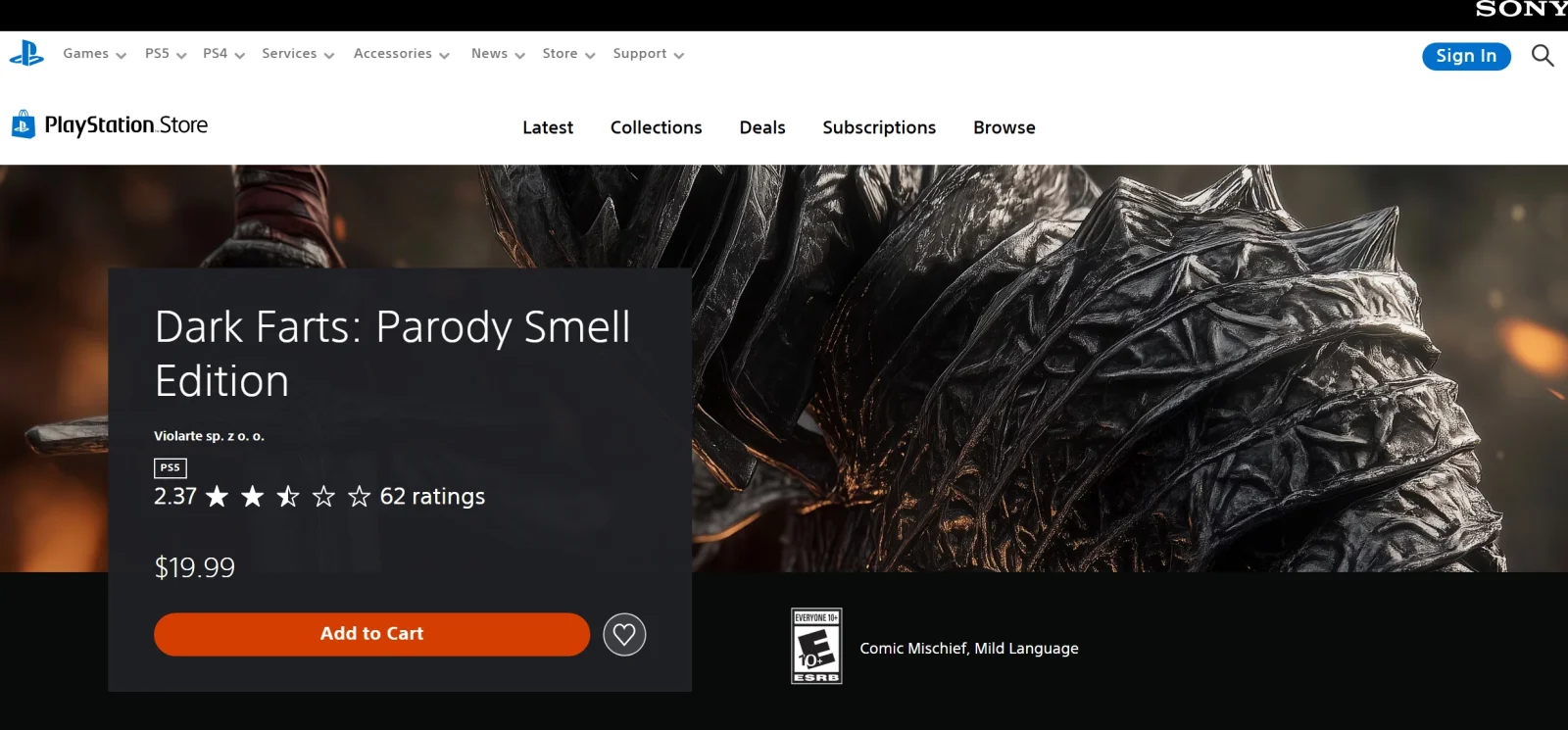Open the Store dropdown in top navigation
Image resolution: width=1568 pixels, height=730 pixels.
(568, 54)
